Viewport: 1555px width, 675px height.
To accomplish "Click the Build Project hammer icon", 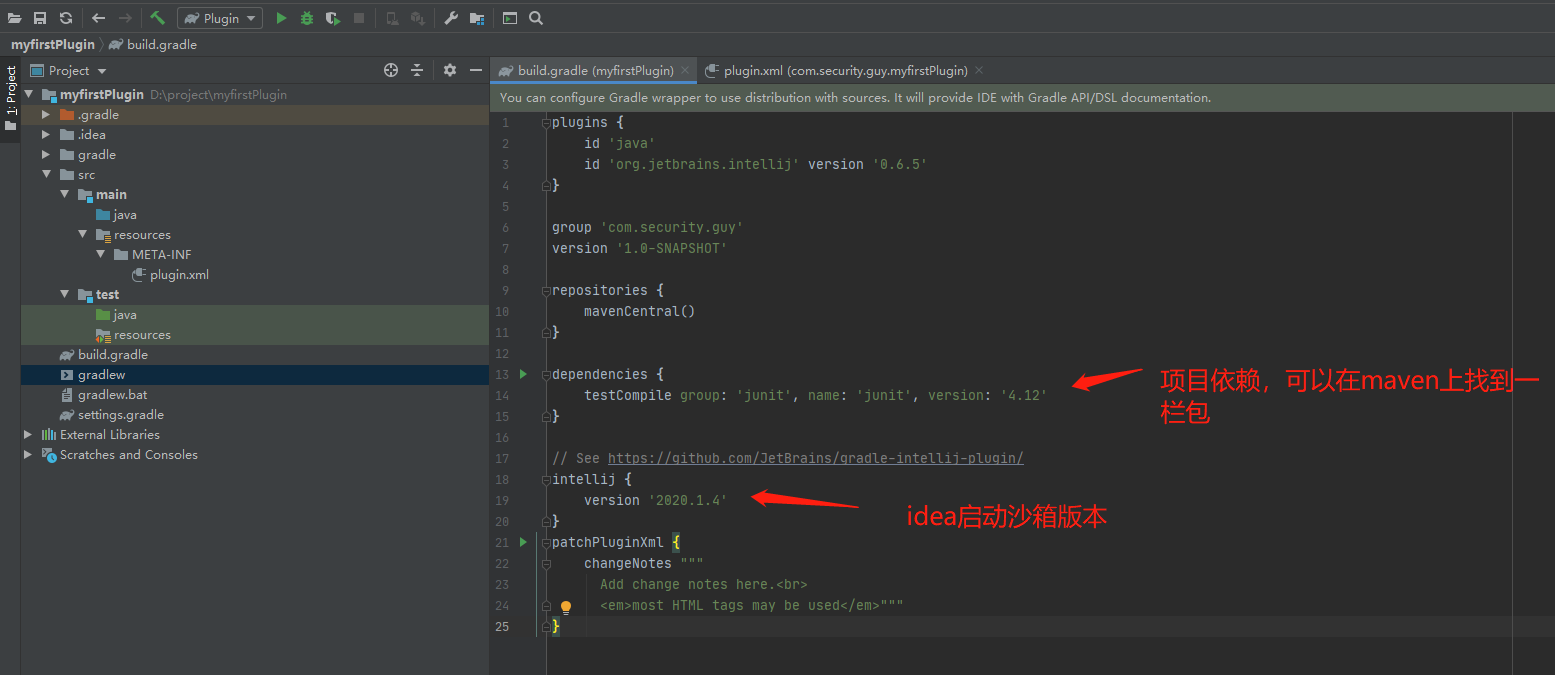I will coord(157,18).
